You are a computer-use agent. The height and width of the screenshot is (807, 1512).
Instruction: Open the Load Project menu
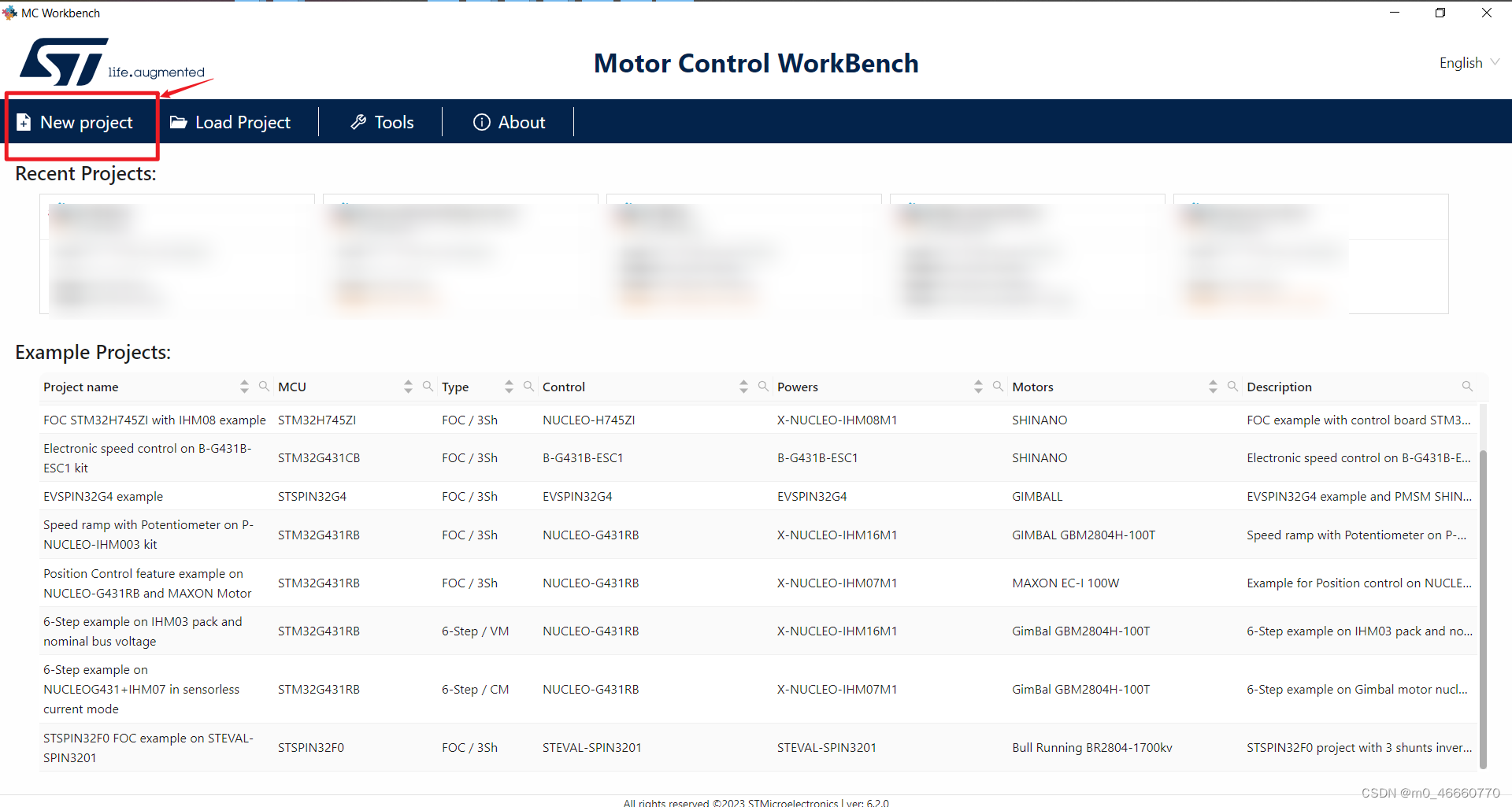[x=230, y=122]
